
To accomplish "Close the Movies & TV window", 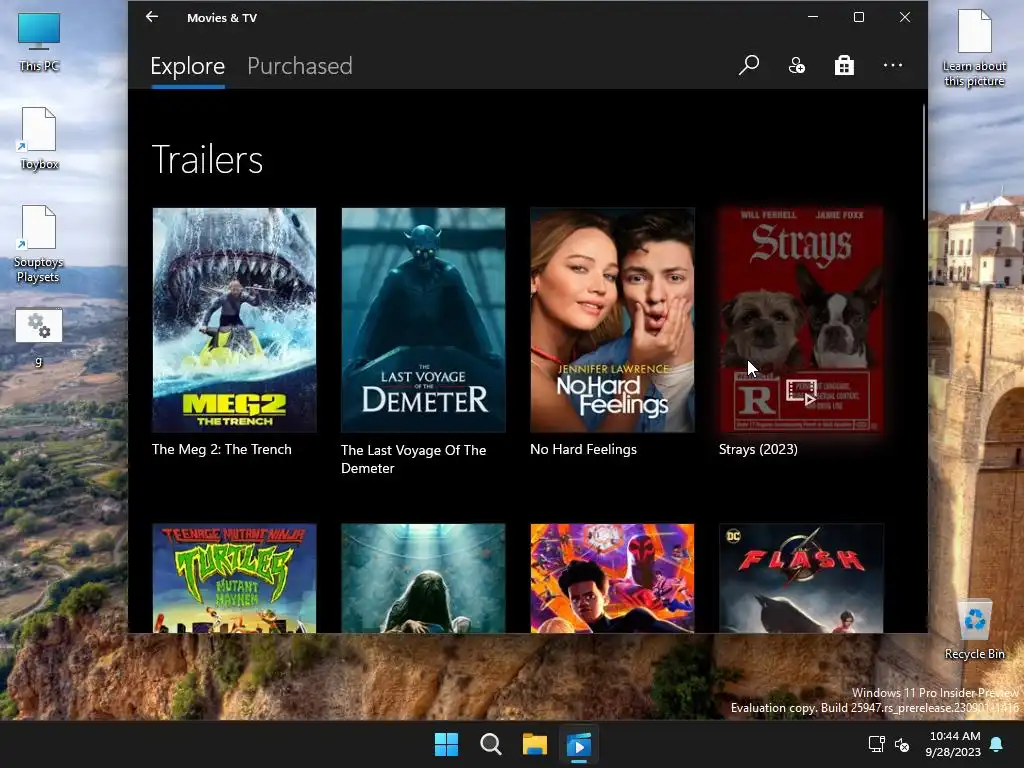I will (904, 17).
